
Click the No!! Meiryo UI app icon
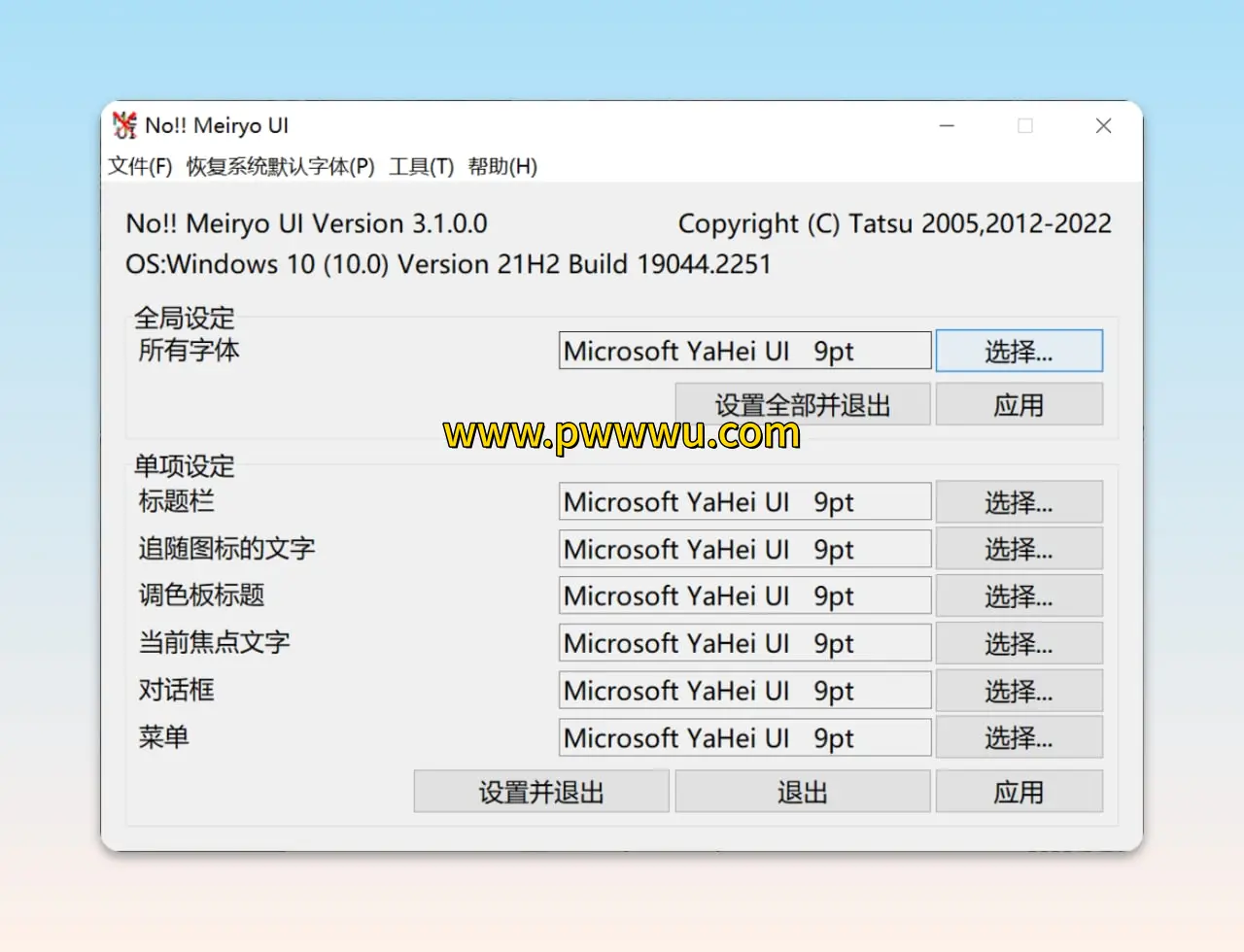click(x=124, y=125)
